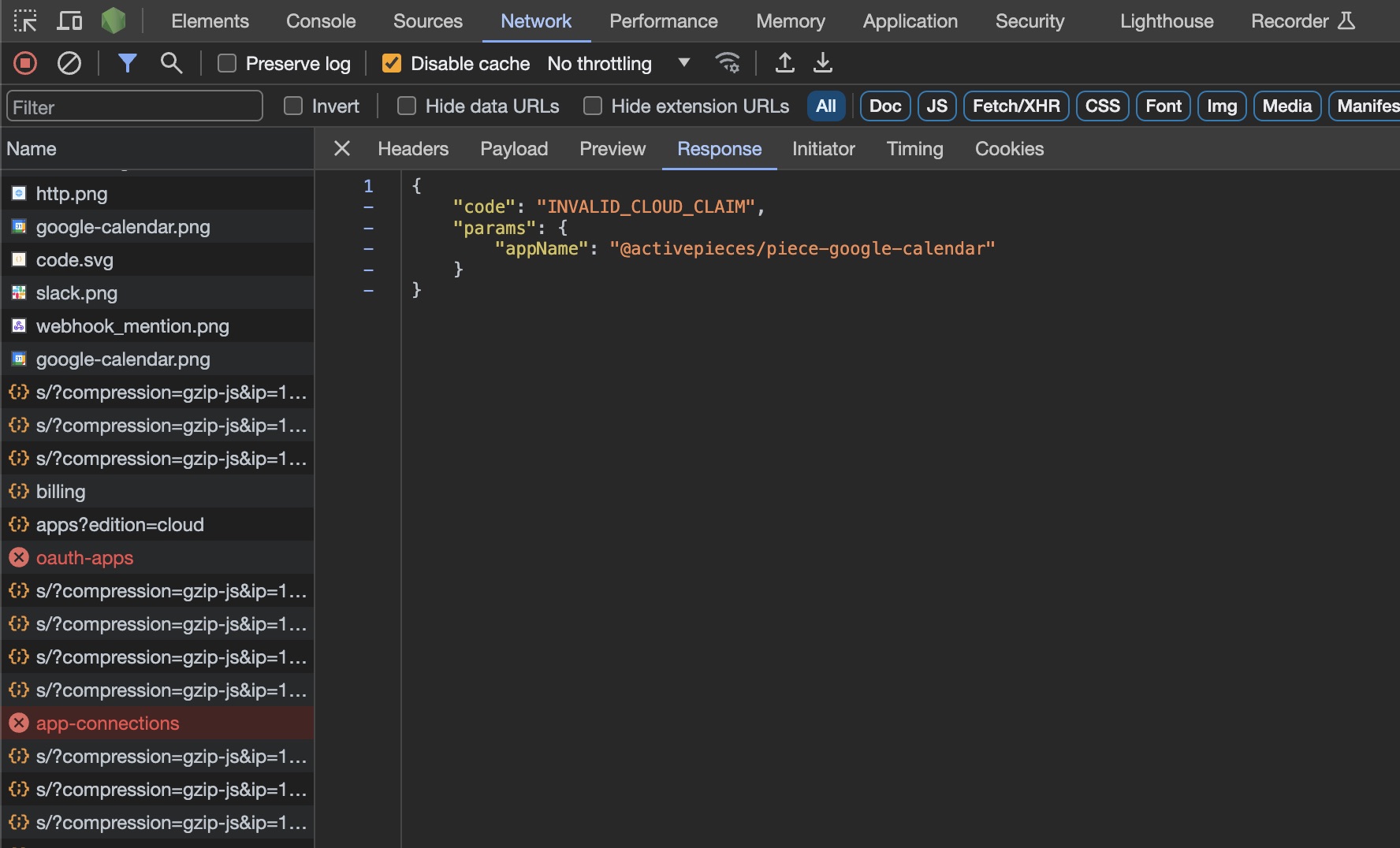This screenshot has width=1400, height=848.
Task: Stop recording network log
Action: [x=25, y=63]
